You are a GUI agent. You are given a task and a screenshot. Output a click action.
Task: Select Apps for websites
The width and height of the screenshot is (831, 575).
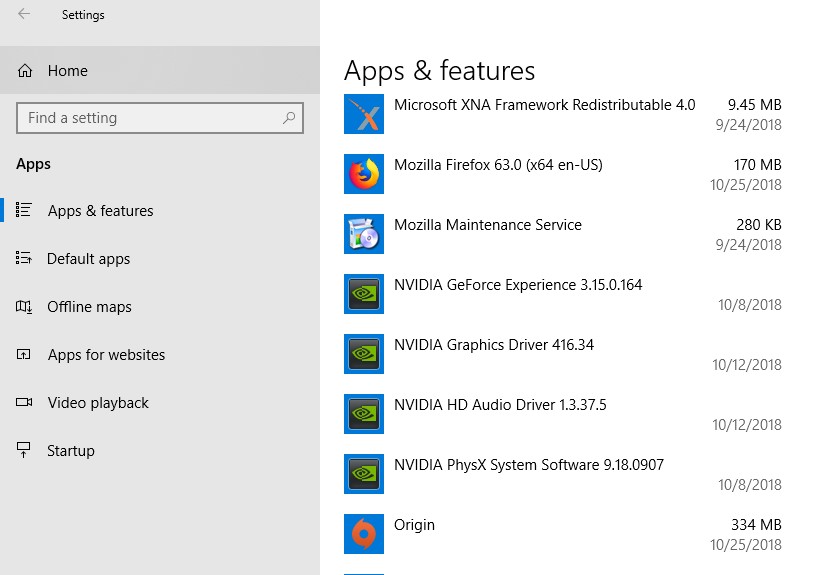[106, 355]
